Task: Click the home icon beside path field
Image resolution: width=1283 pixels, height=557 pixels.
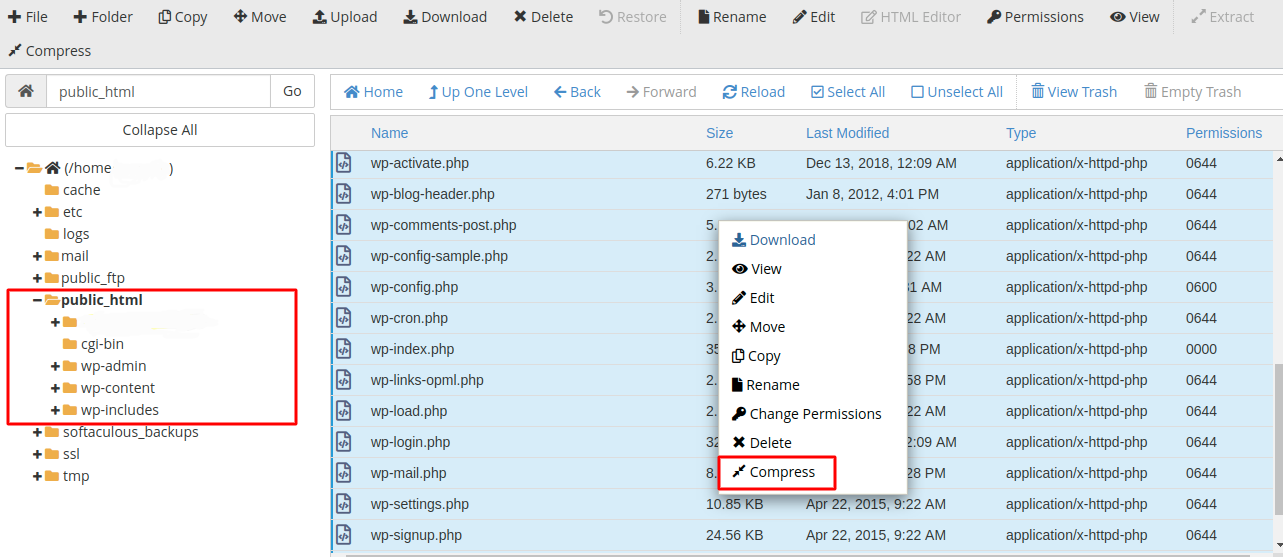Action: click(x=26, y=91)
